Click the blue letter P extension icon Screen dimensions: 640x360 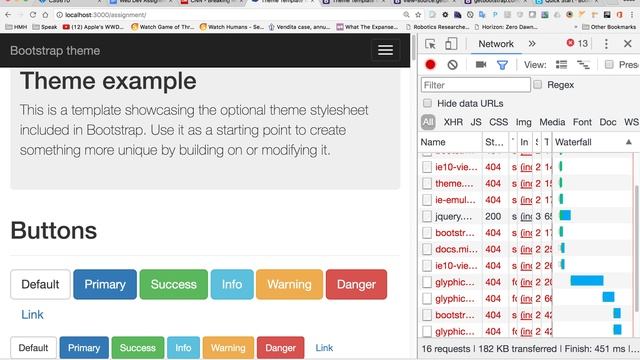pos(495,15)
